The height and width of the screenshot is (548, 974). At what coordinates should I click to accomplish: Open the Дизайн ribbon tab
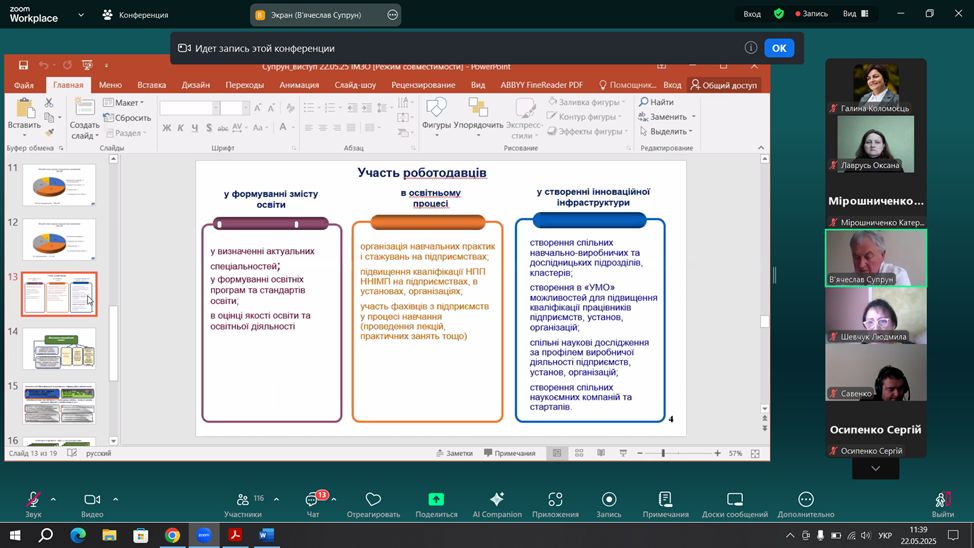(196, 86)
